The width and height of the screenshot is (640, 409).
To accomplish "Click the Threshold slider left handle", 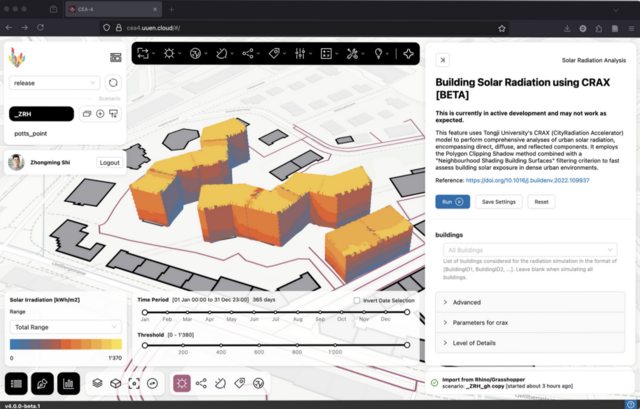I will 144,345.
